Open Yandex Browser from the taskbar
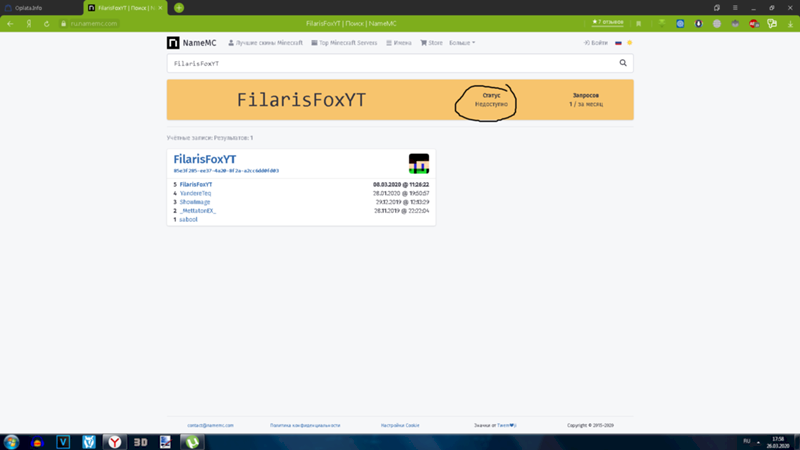 coord(115,441)
